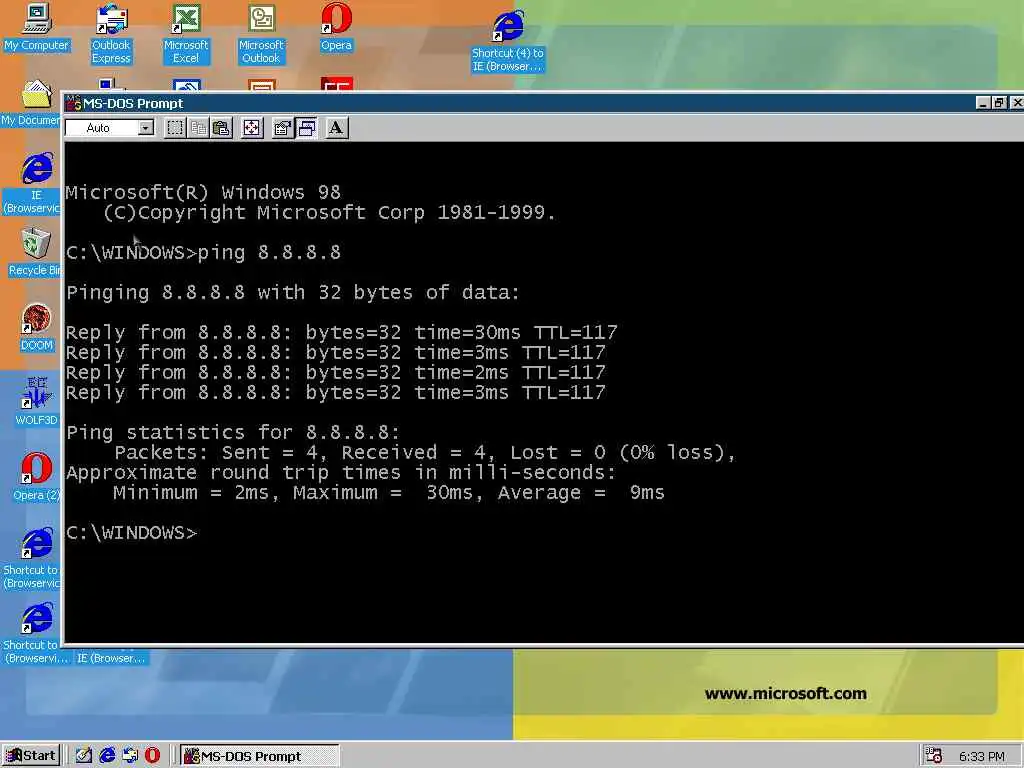Select the Shortcut (4) to IE desktop icon
This screenshot has height=768, width=1024.
tap(508, 41)
